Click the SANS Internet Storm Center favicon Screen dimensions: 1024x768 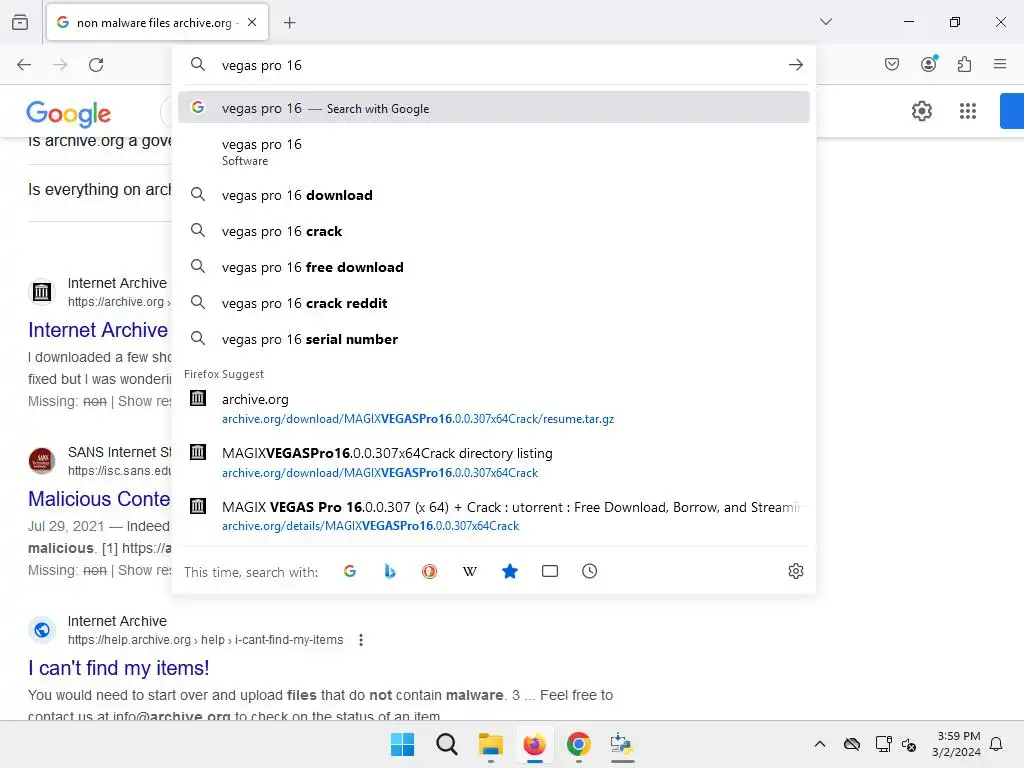point(42,460)
